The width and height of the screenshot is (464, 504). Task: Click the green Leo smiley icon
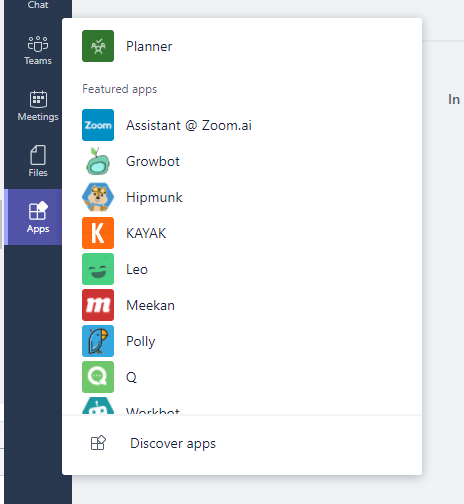[x=98, y=269]
